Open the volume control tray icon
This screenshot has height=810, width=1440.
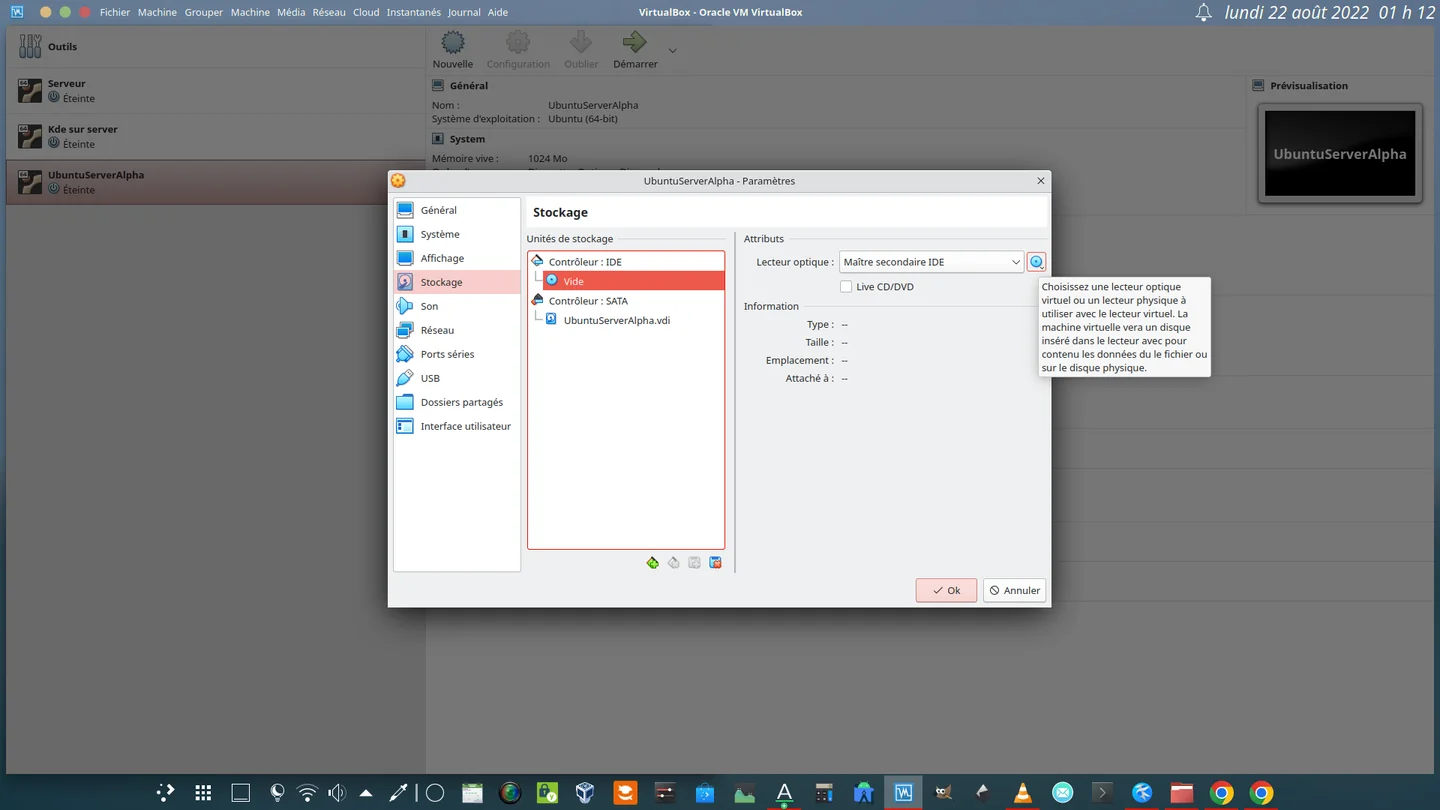click(337, 793)
